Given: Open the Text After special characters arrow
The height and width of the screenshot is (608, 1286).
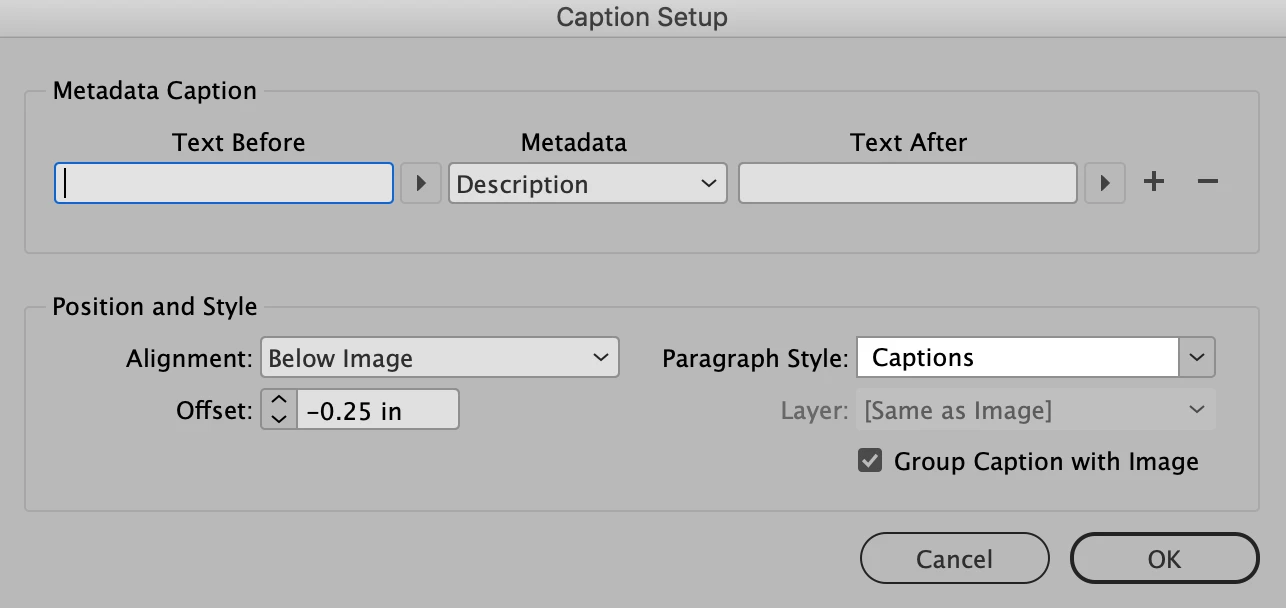Looking at the screenshot, I should coord(1105,184).
